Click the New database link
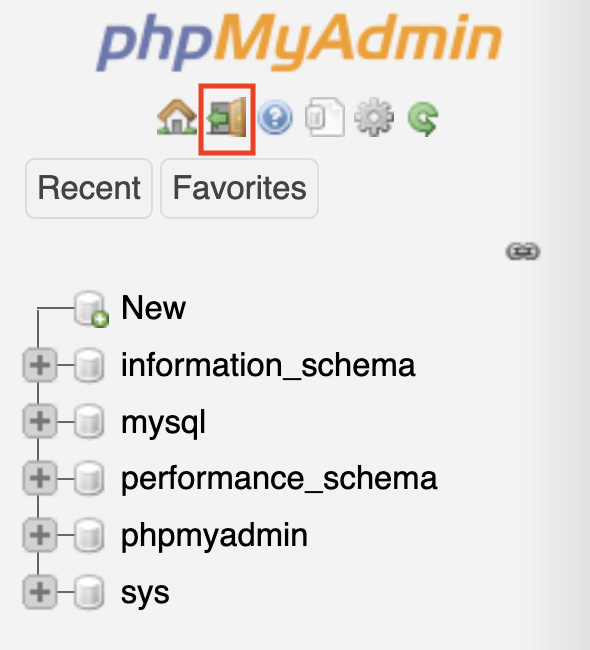Screen dimensions: 590x650 [x=153, y=308]
